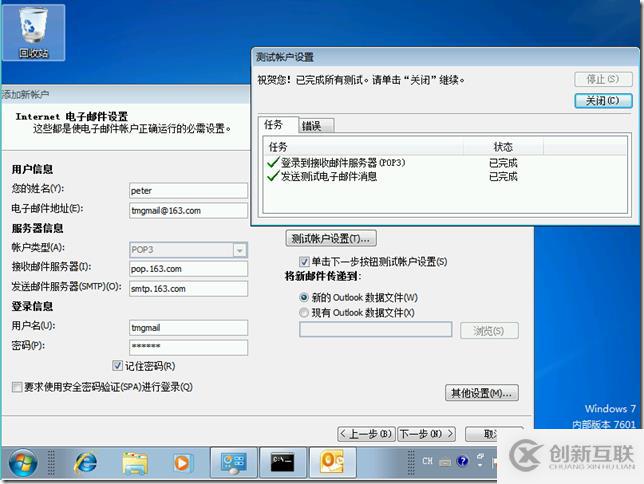Open 其他设置(M)... button
644x484 pixels.
pos(481,393)
